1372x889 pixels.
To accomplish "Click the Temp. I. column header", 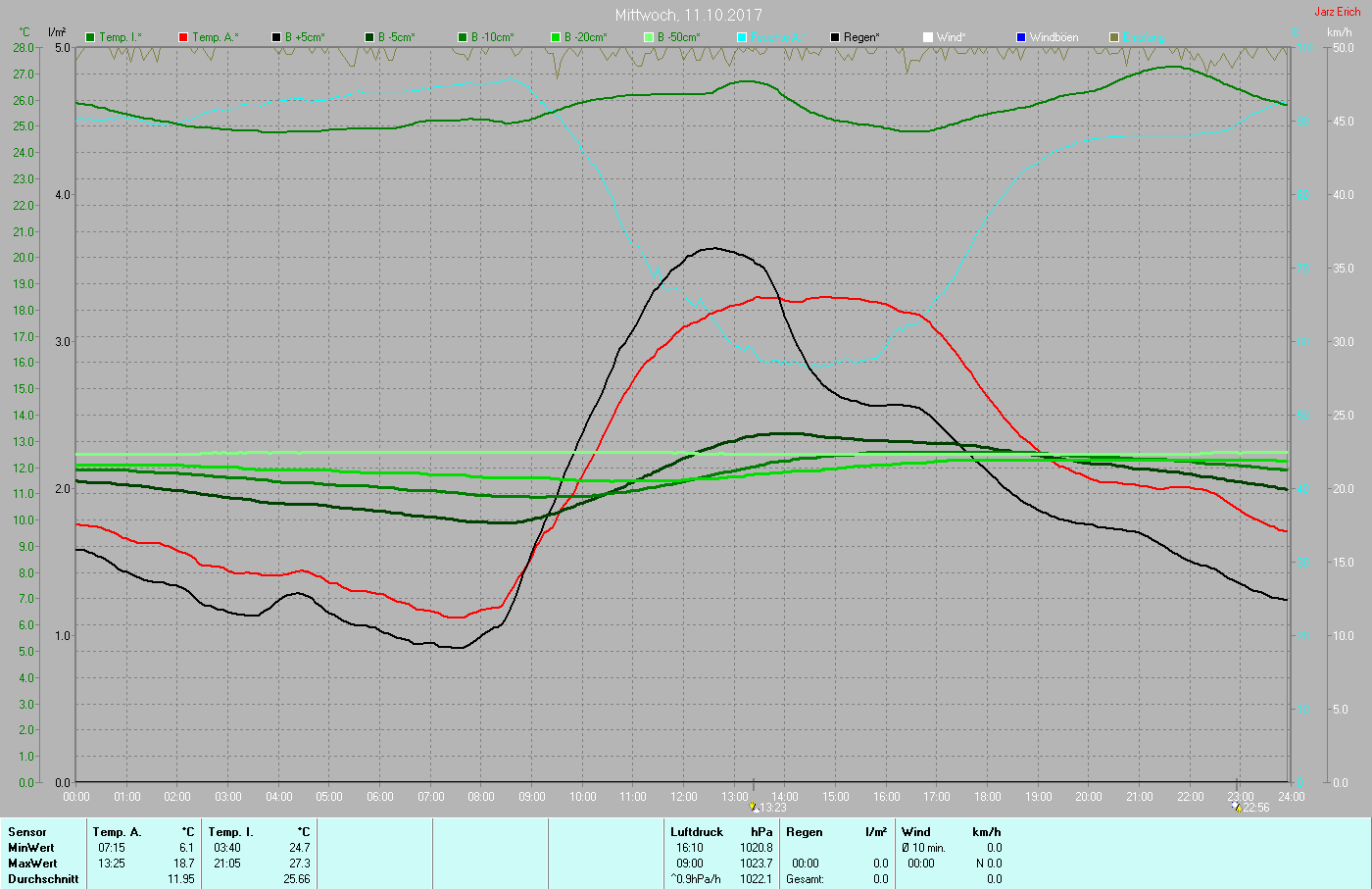I will pyautogui.click(x=230, y=832).
